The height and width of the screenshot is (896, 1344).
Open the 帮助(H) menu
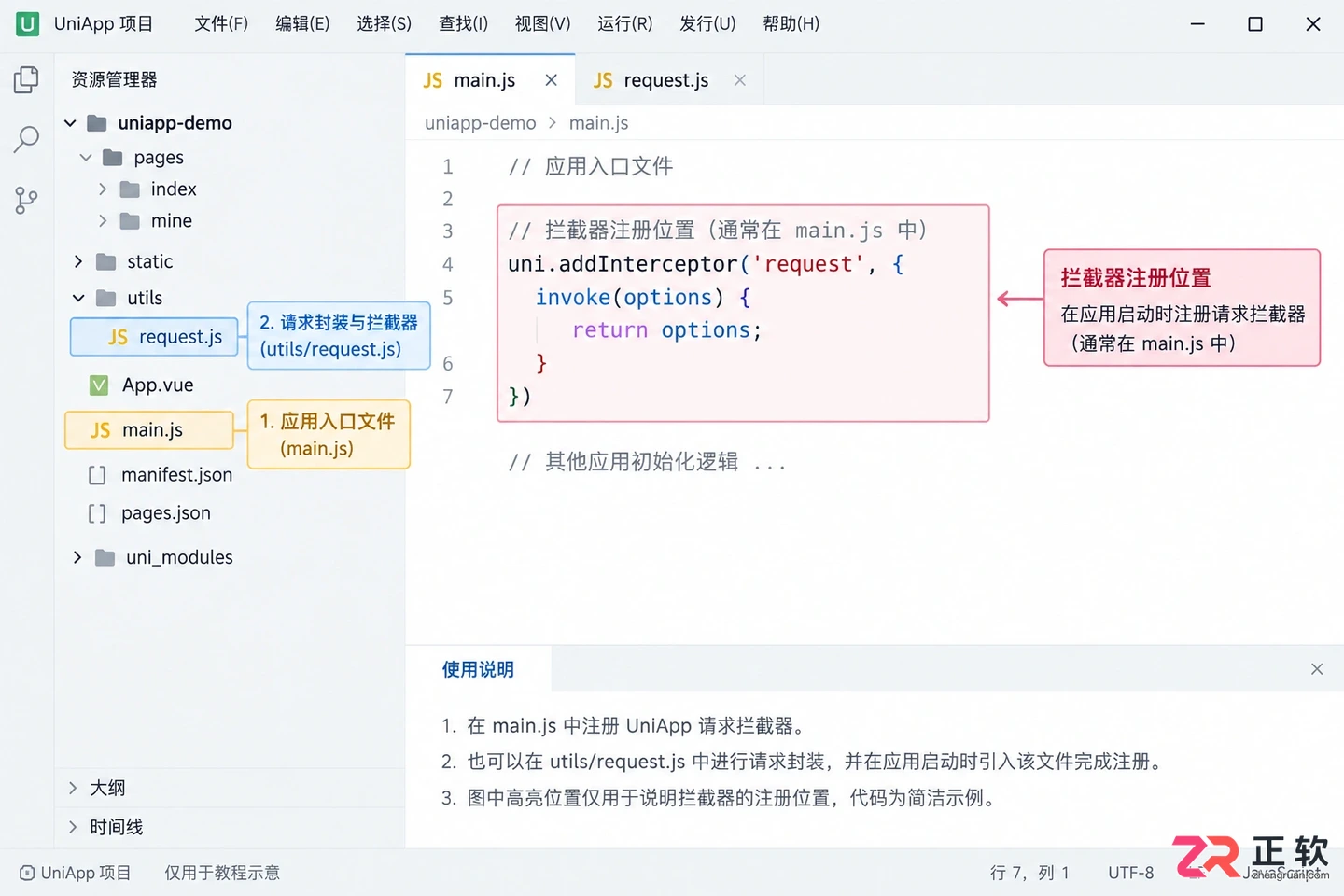point(791,24)
